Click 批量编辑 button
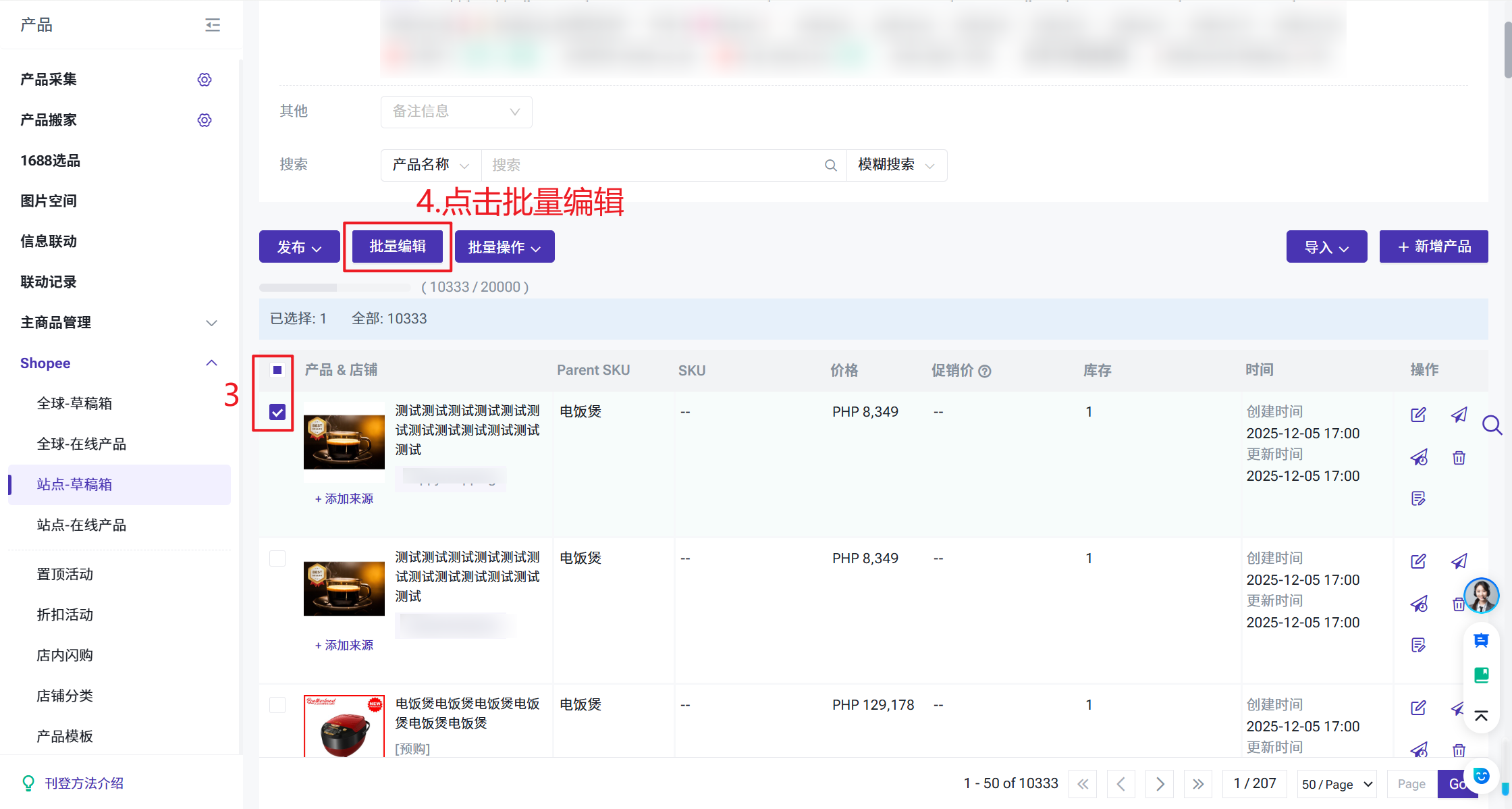 click(x=398, y=246)
